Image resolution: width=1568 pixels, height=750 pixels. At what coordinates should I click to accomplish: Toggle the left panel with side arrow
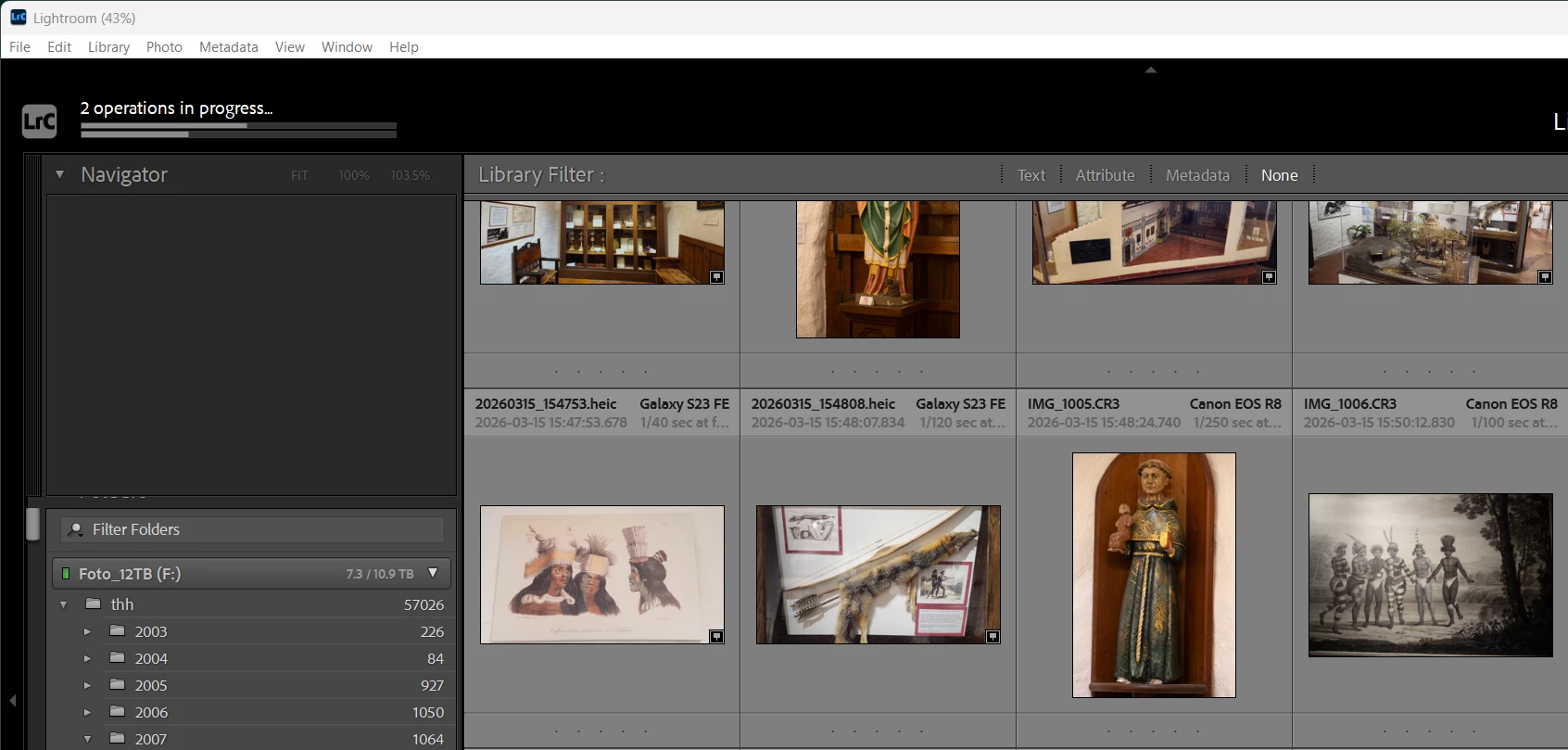12,700
